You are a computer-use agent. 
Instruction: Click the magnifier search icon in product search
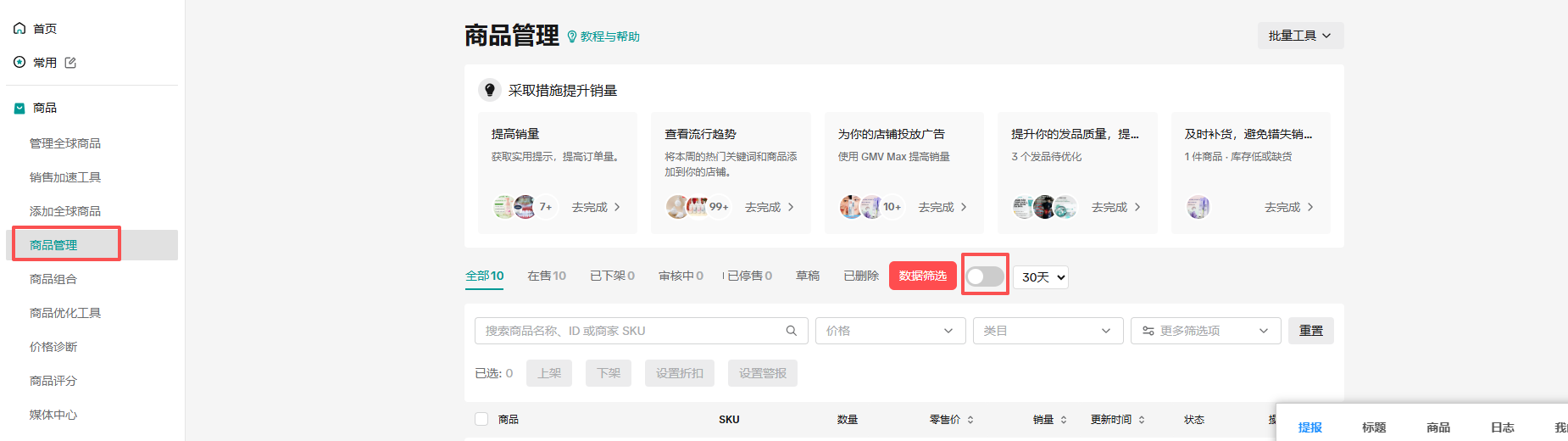pyautogui.click(x=791, y=331)
